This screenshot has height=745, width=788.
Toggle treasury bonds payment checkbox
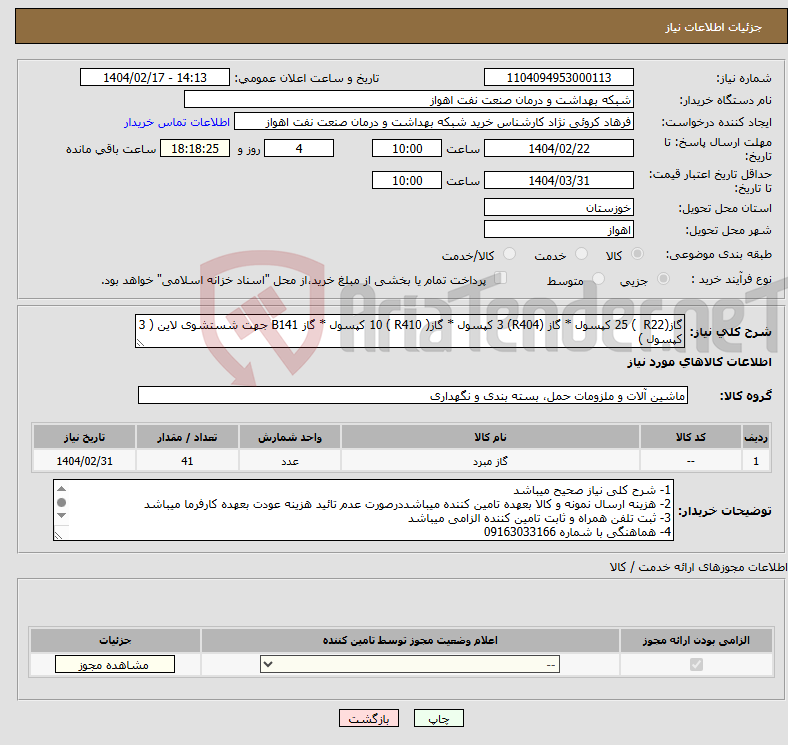(x=501, y=277)
